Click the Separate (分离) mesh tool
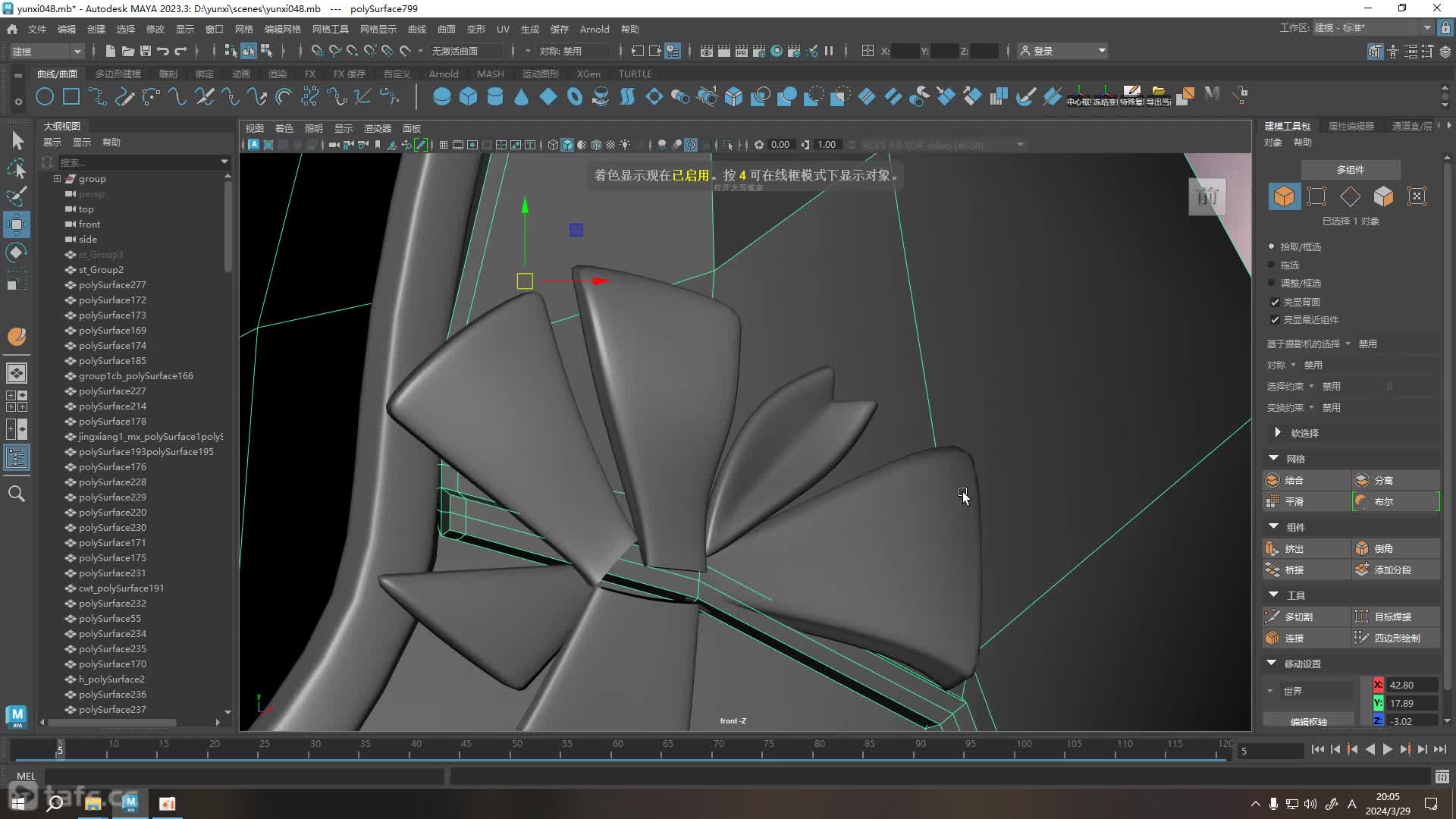Screen dimensions: 1456x819 pyautogui.click(x=1396, y=480)
